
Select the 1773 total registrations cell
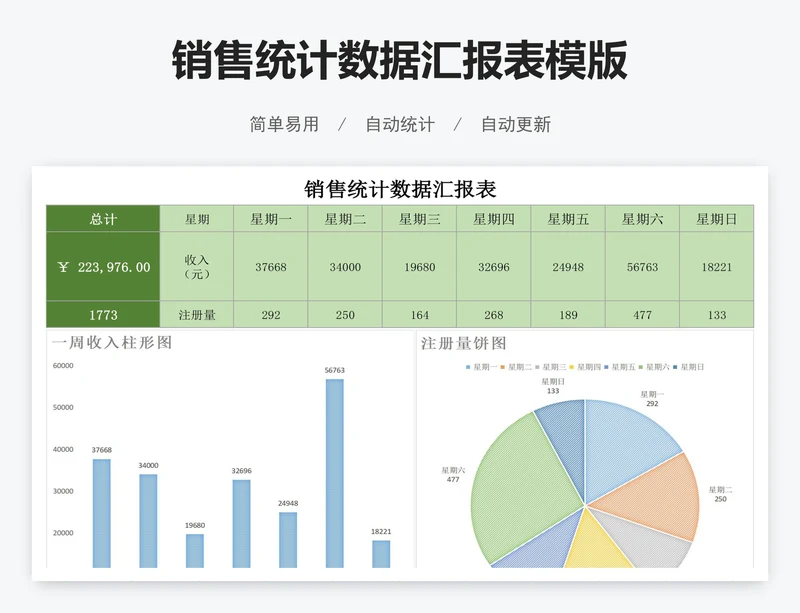point(103,314)
